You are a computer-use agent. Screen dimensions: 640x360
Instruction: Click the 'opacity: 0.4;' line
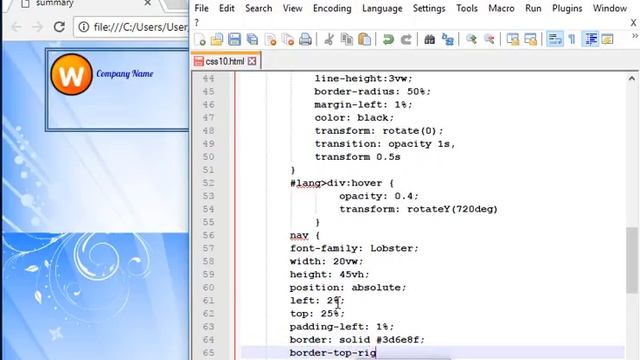pos(379,196)
